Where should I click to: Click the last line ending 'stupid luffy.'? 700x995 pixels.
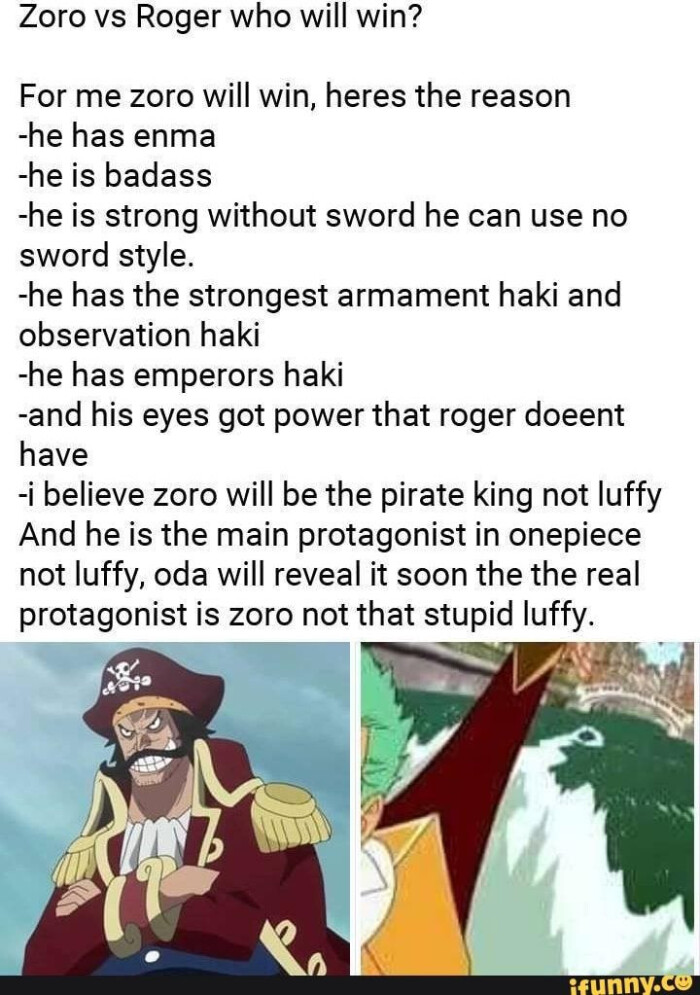coord(307,614)
